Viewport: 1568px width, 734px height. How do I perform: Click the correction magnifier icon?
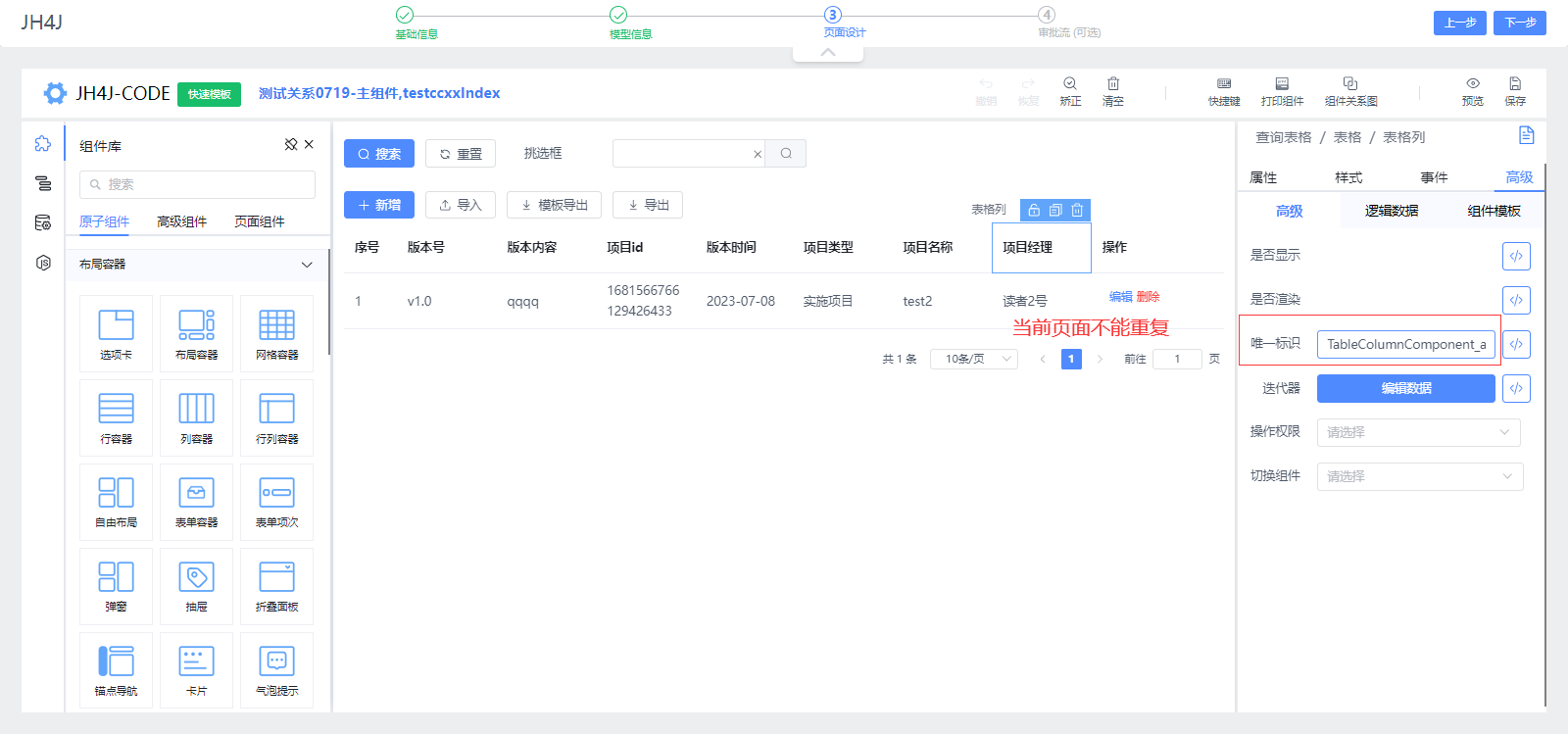1070,84
